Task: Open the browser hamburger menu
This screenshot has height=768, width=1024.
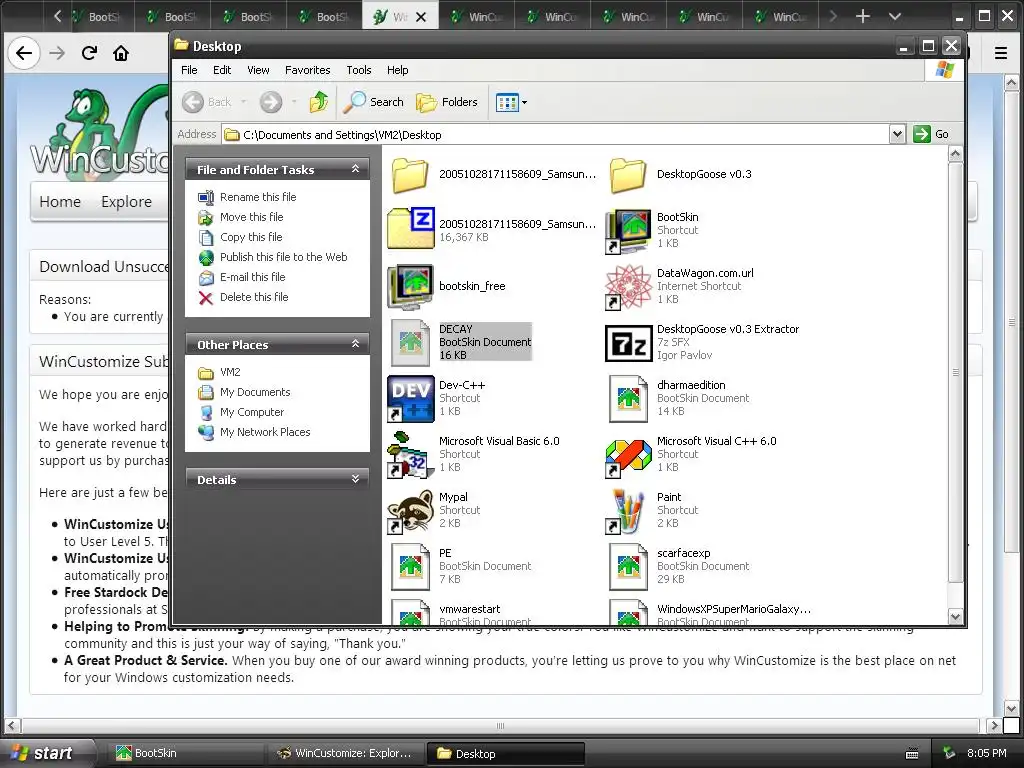Action: click(1000, 53)
